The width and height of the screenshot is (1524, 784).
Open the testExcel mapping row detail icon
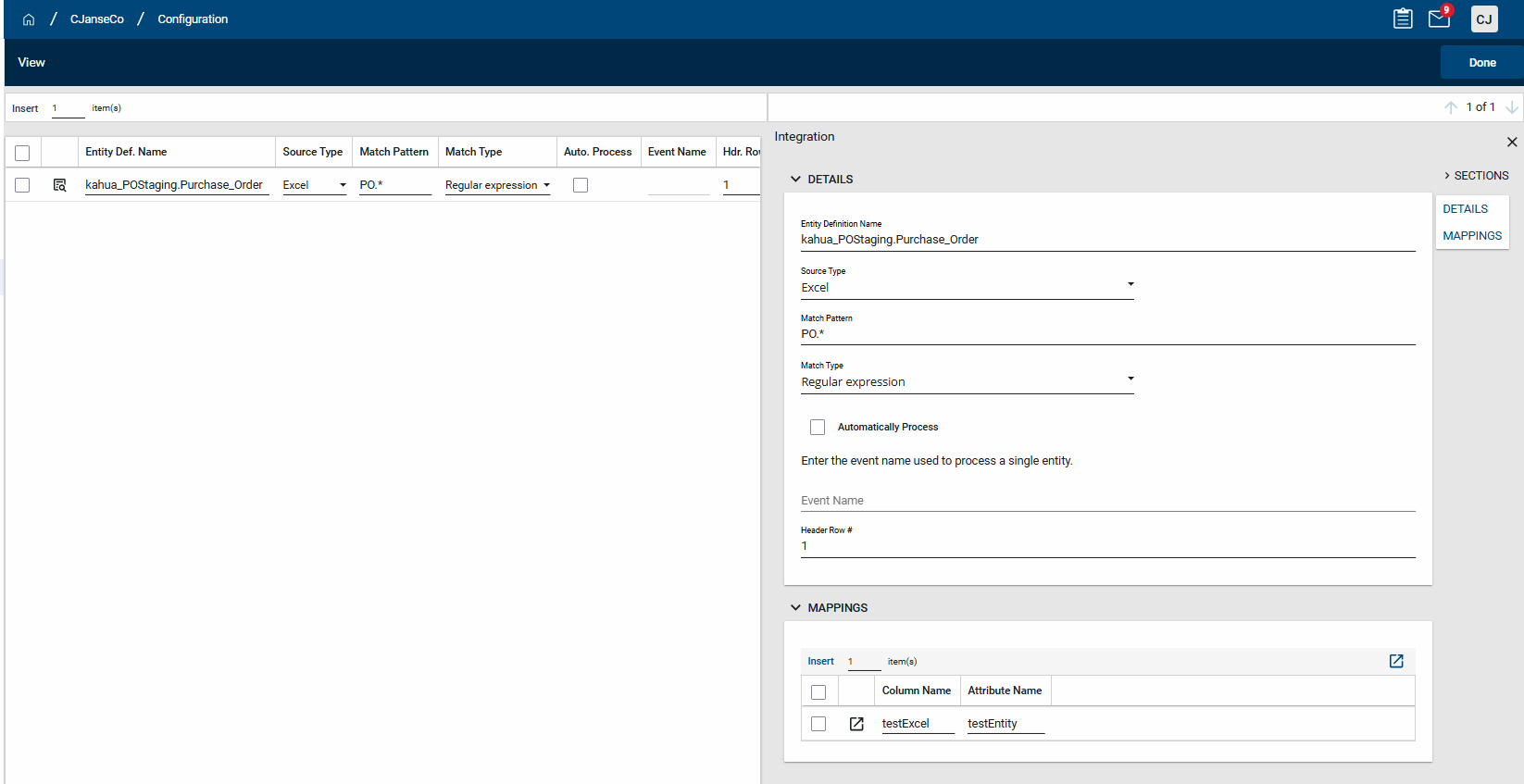856,724
